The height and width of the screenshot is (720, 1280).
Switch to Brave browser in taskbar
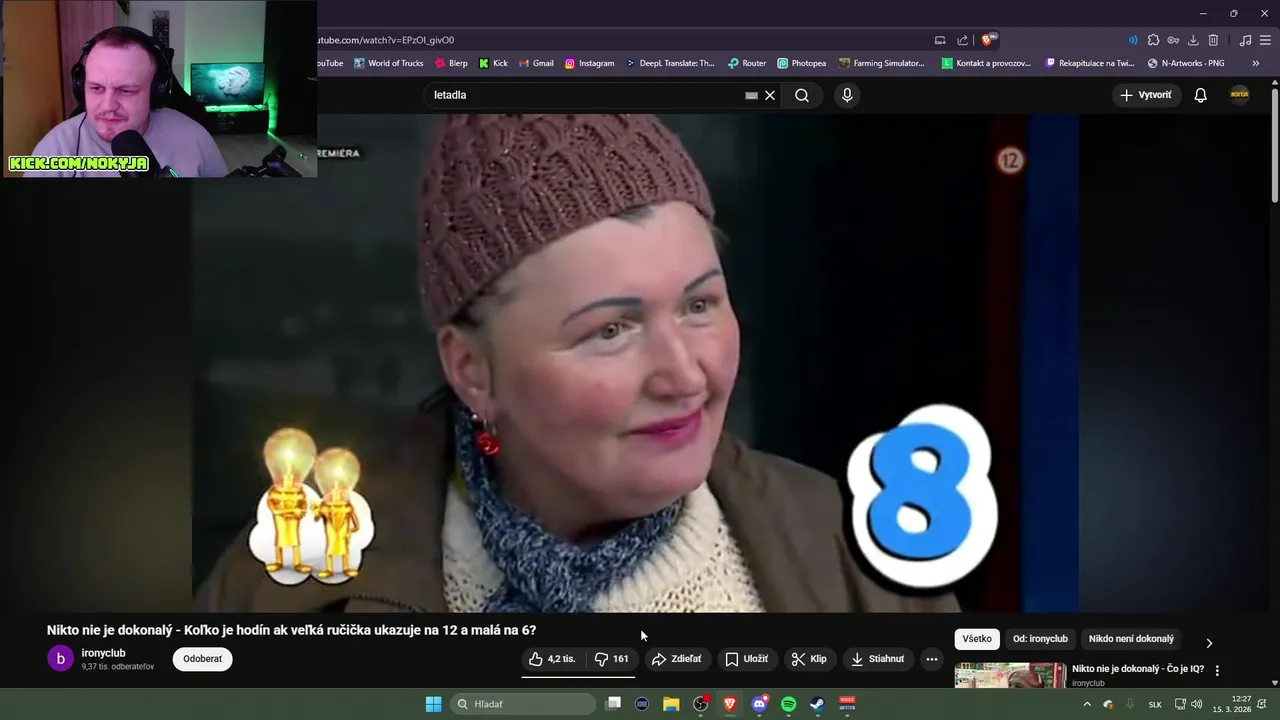point(730,704)
